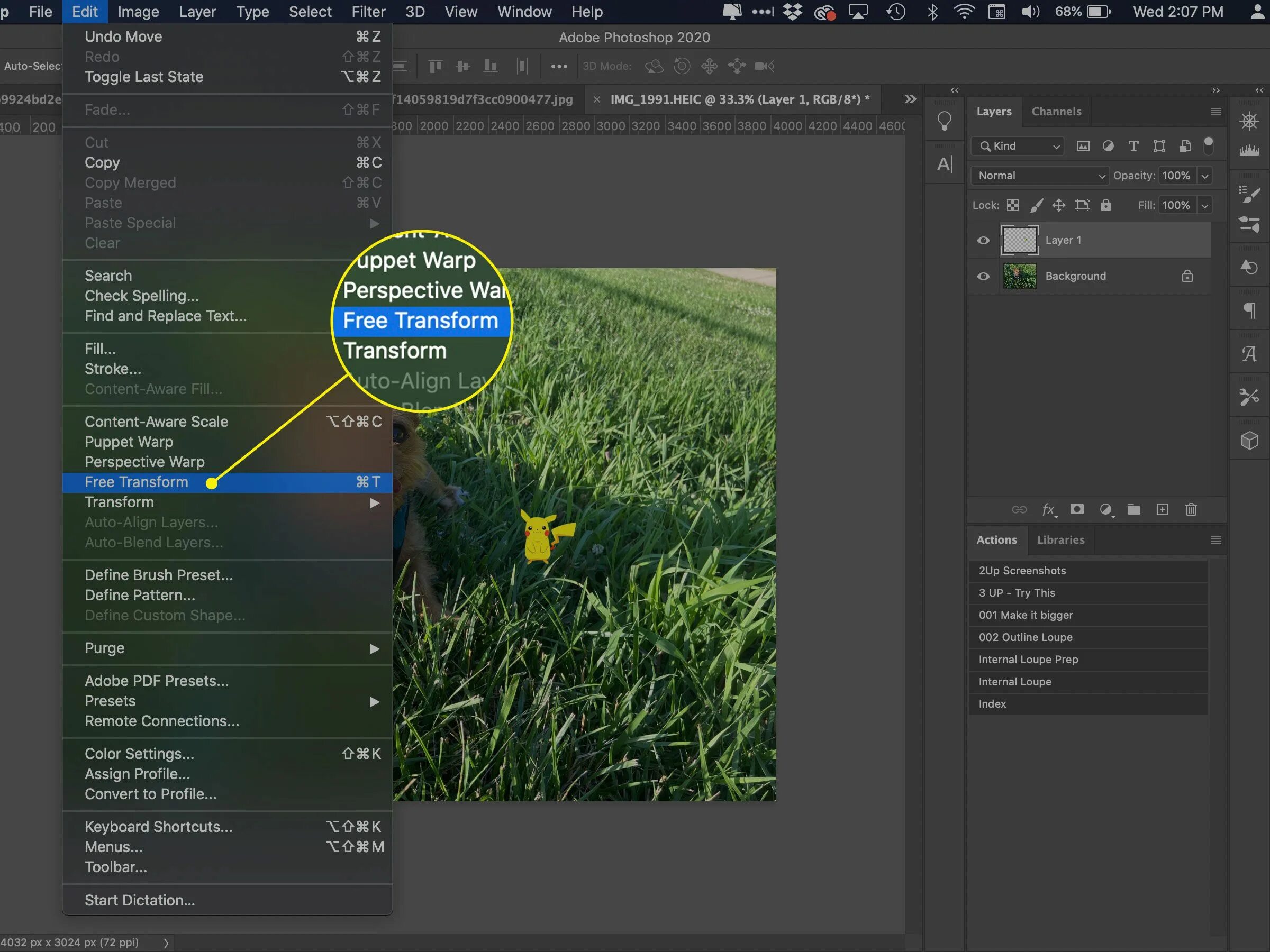Expand the Opacity slider dropdown arrow
Image resolution: width=1270 pixels, height=952 pixels.
[x=1204, y=176]
